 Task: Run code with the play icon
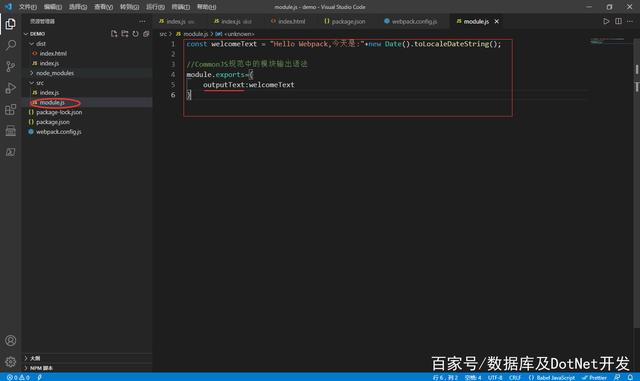[606, 21]
